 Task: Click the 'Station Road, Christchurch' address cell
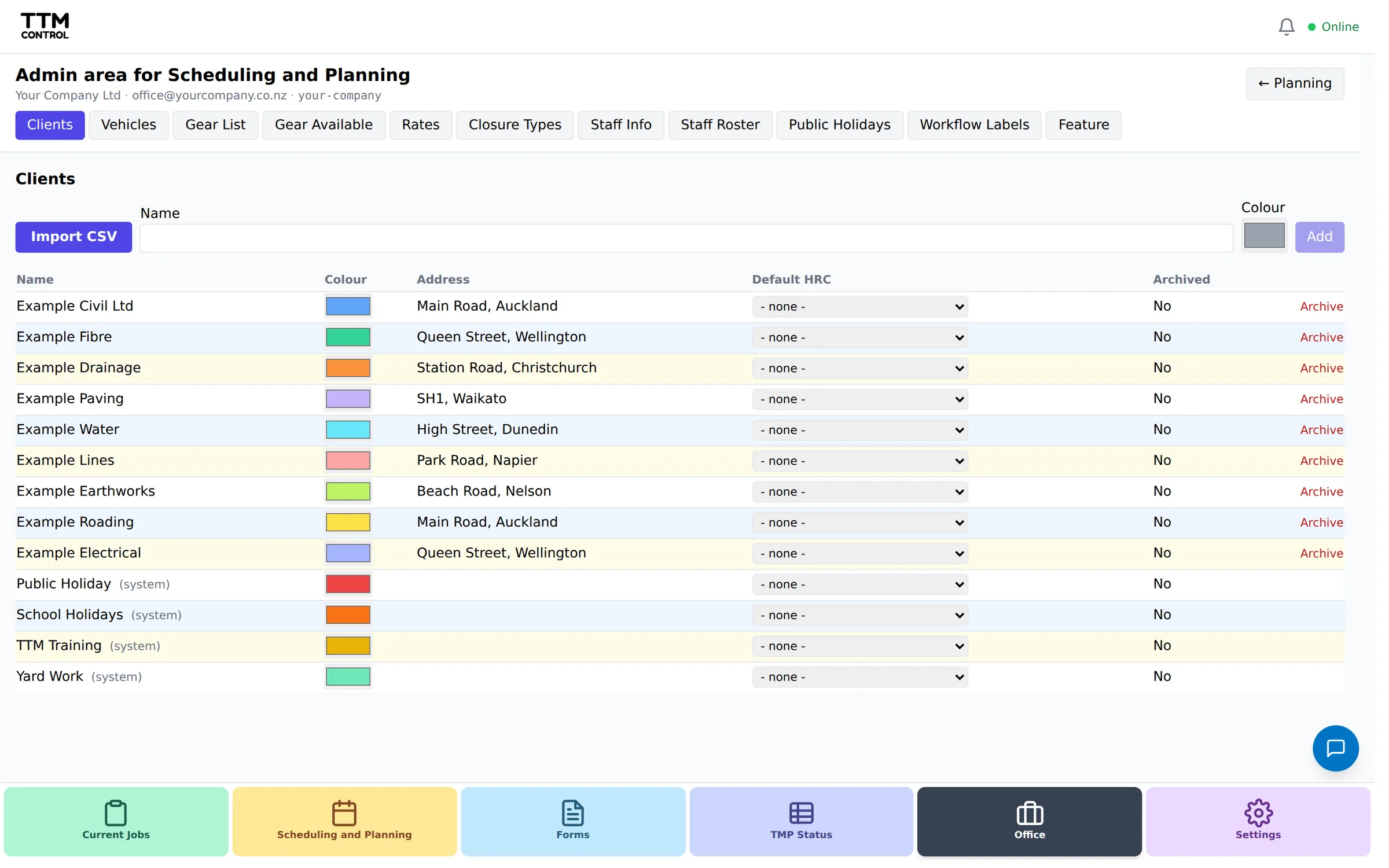(x=506, y=367)
